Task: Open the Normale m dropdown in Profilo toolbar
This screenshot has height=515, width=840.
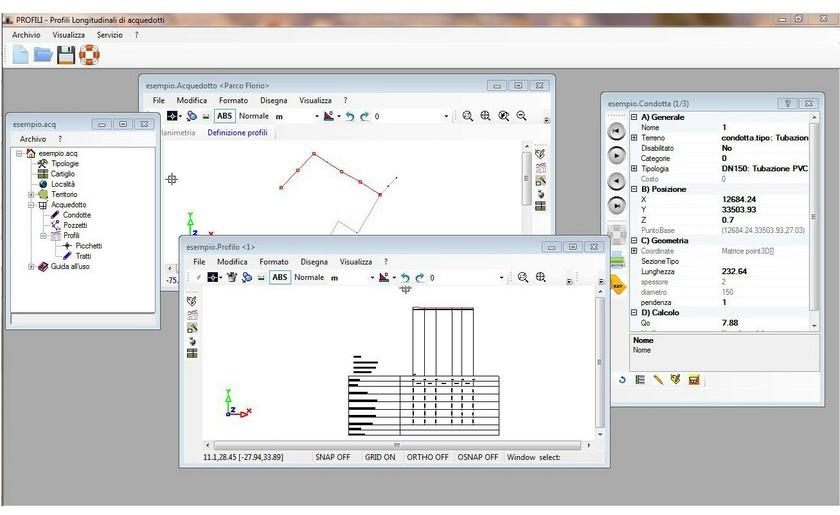Action: [x=371, y=278]
